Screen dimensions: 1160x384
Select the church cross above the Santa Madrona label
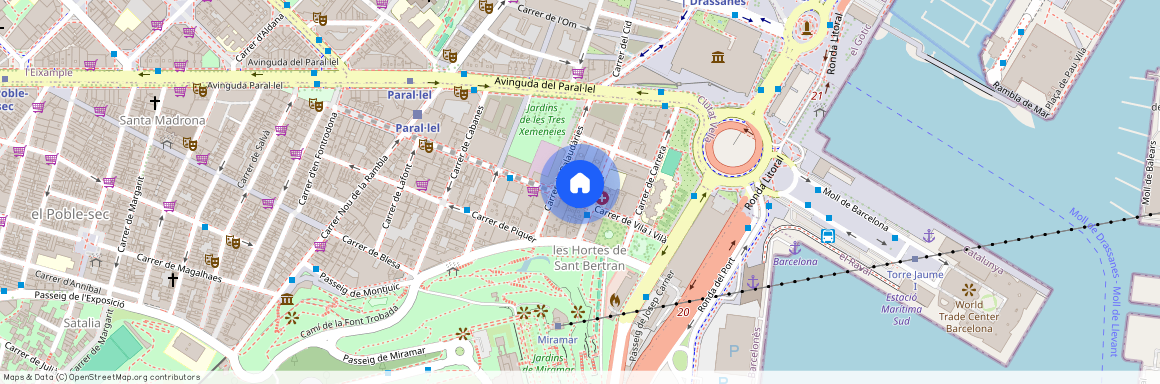(x=155, y=102)
